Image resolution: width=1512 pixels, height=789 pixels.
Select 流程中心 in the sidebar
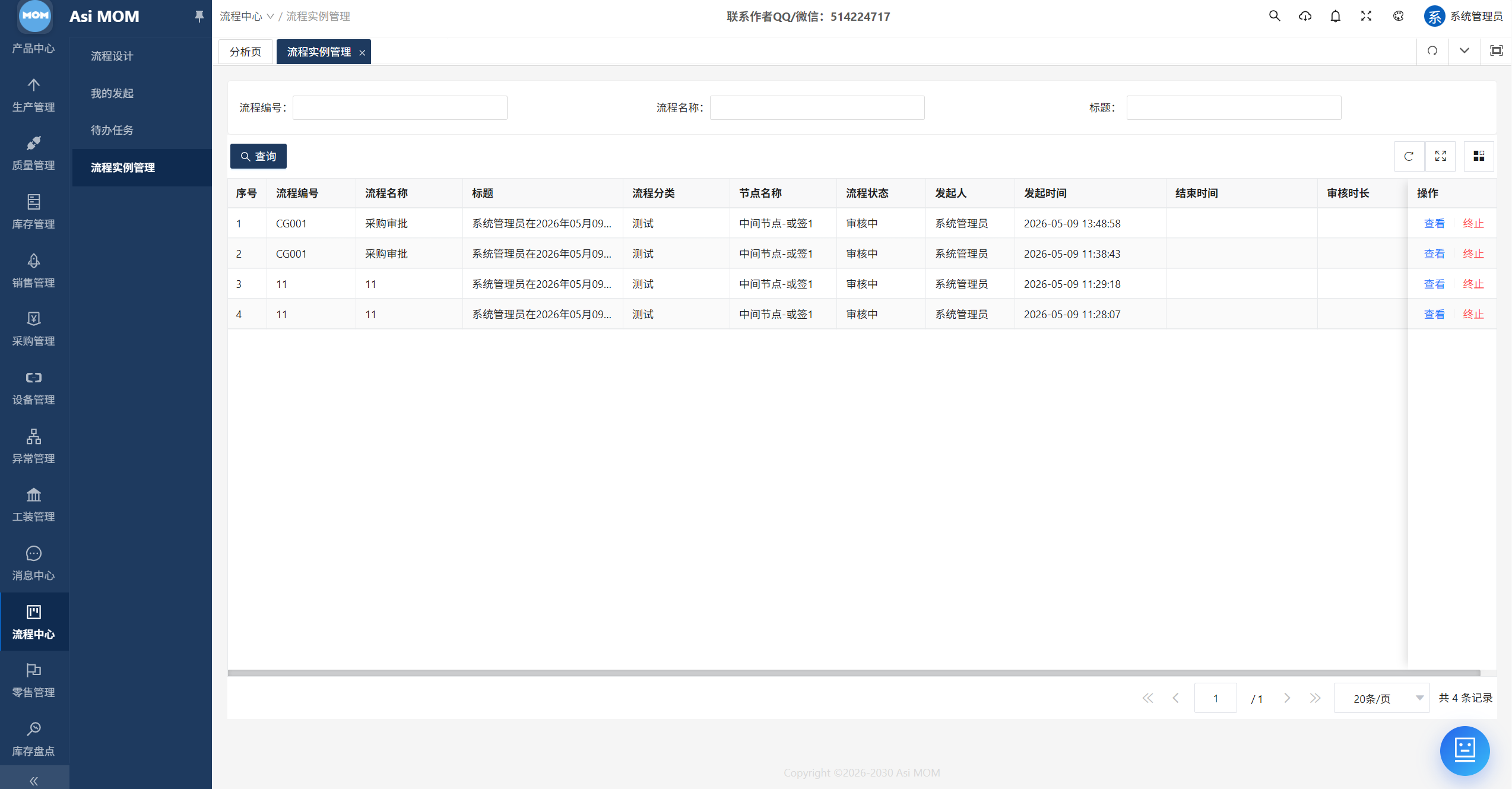[x=34, y=622]
